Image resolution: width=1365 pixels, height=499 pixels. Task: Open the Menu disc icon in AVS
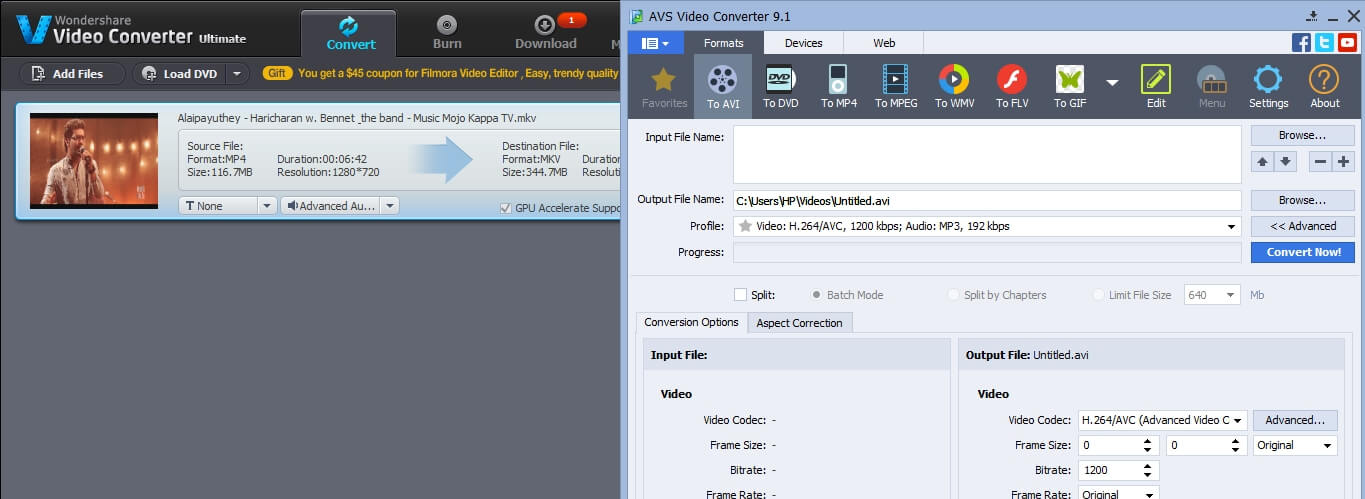1212,87
